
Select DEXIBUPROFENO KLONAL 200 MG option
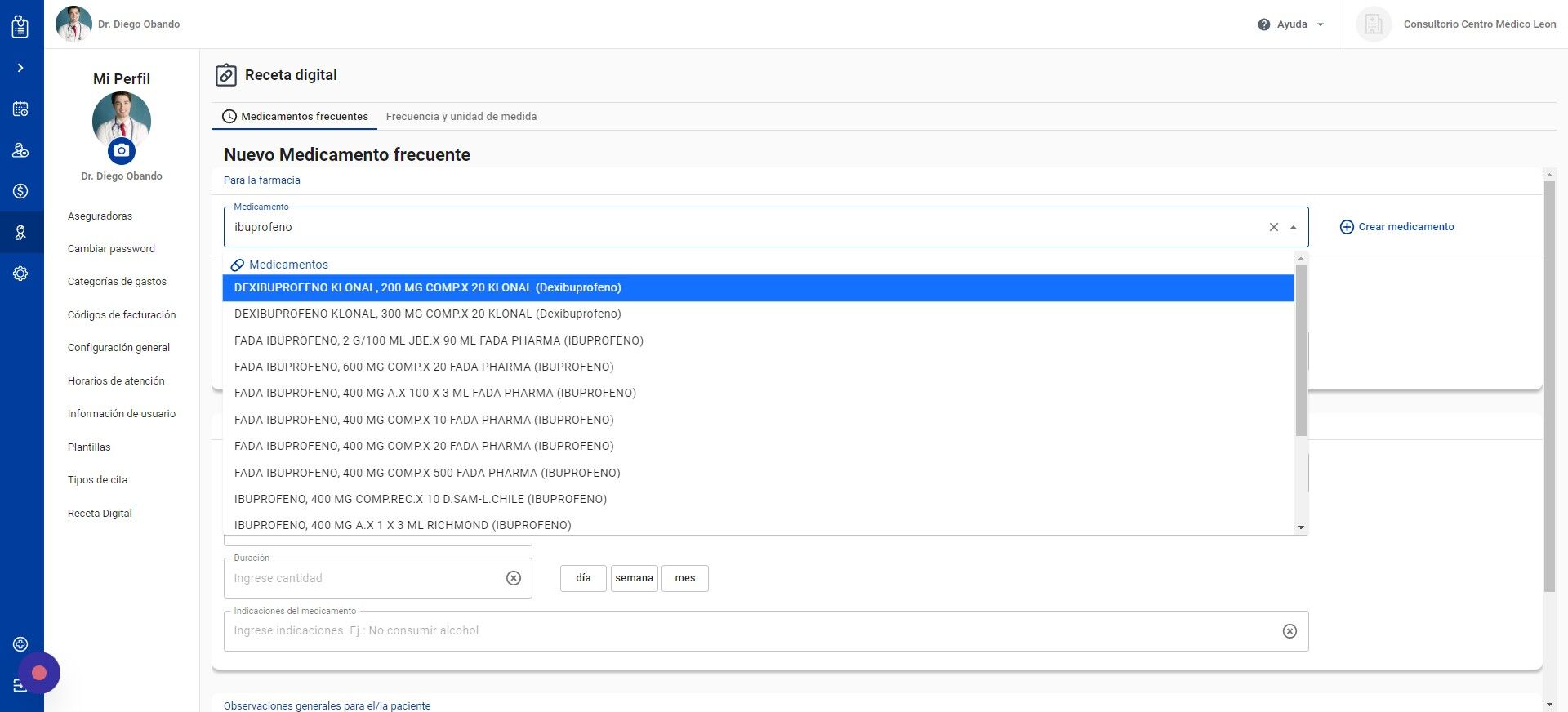tap(758, 287)
